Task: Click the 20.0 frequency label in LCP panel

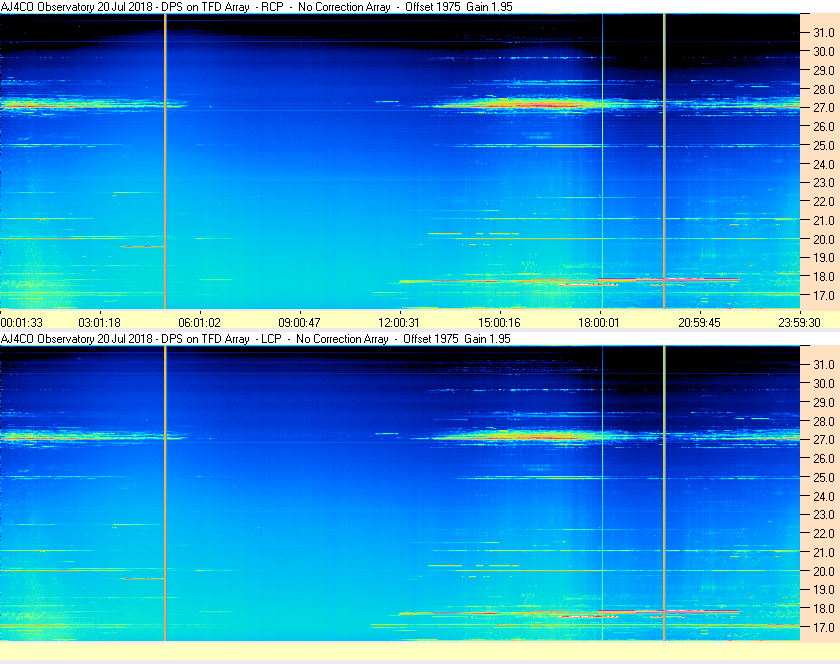Action: coord(823,571)
